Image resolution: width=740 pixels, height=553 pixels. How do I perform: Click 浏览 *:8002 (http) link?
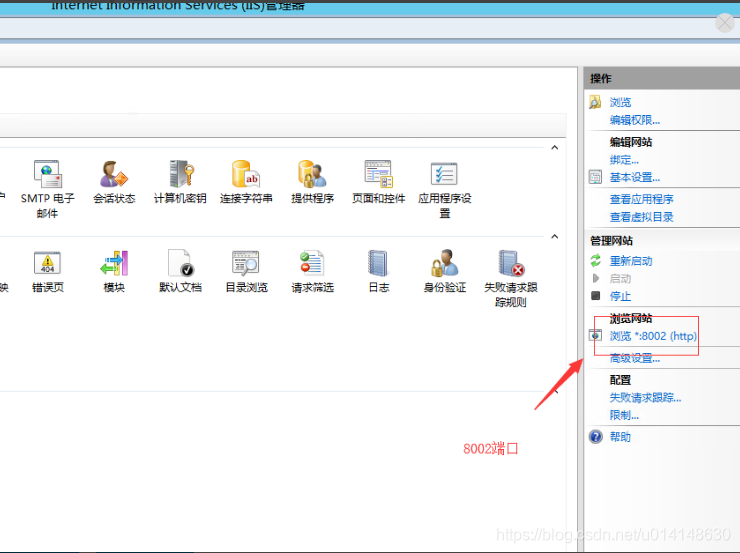coord(653,336)
